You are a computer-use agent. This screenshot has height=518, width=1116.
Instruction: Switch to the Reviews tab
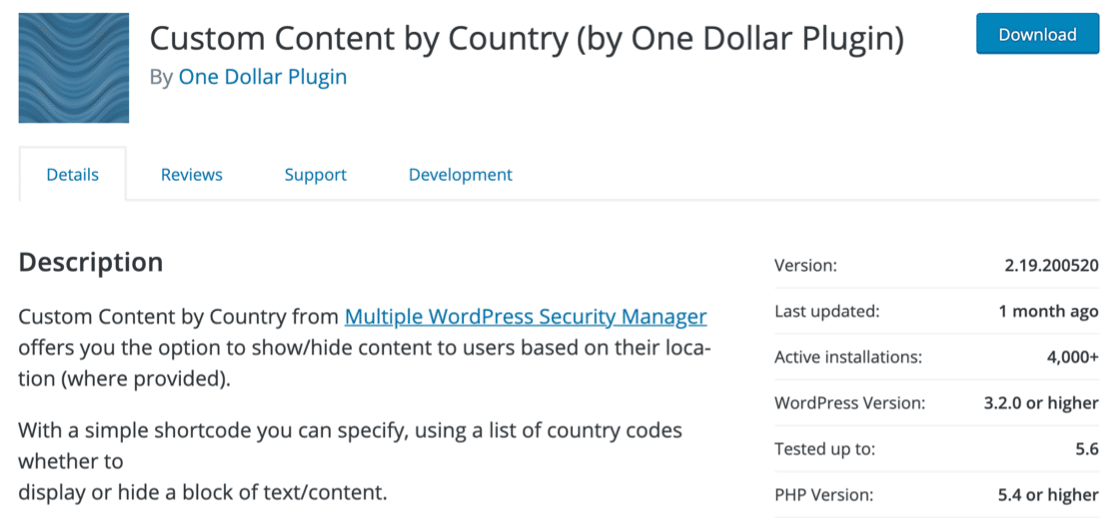tap(191, 174)
